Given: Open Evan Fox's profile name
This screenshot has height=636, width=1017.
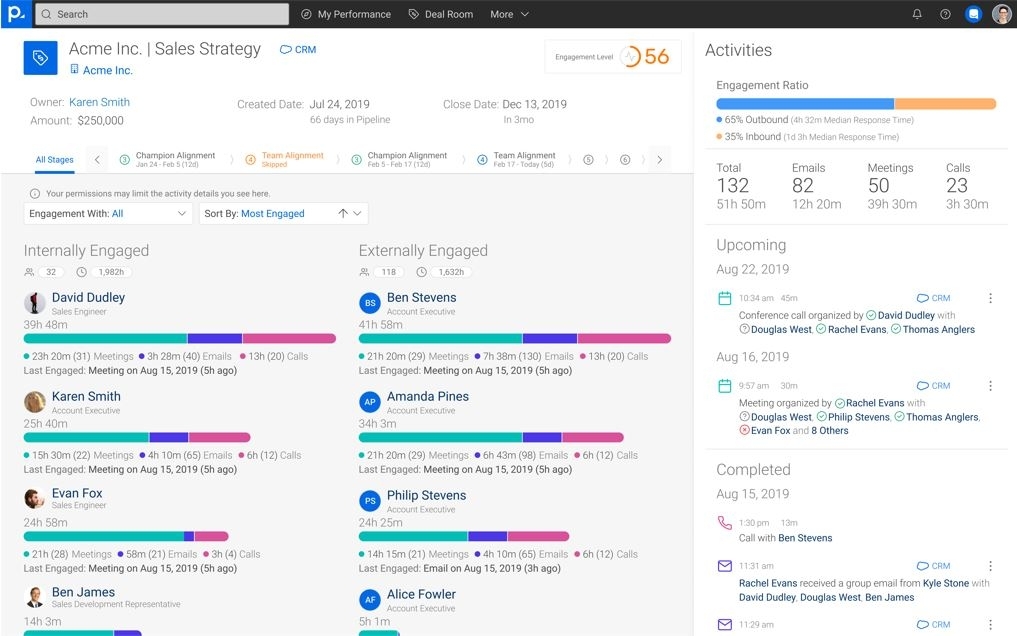Looking at the screenshot, I should click(77, 493).
